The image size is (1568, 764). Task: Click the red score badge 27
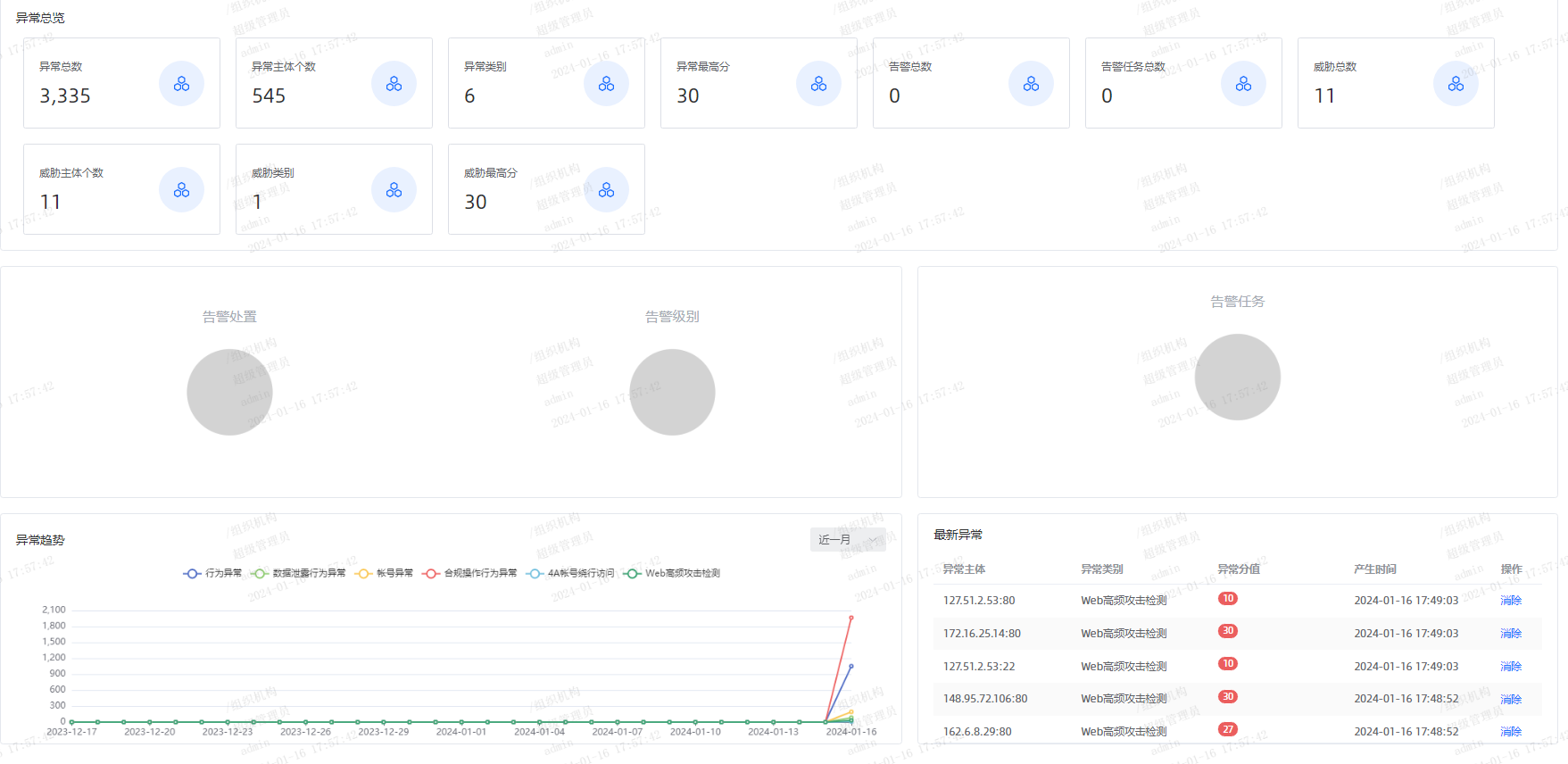click(x=1228, y=729)
